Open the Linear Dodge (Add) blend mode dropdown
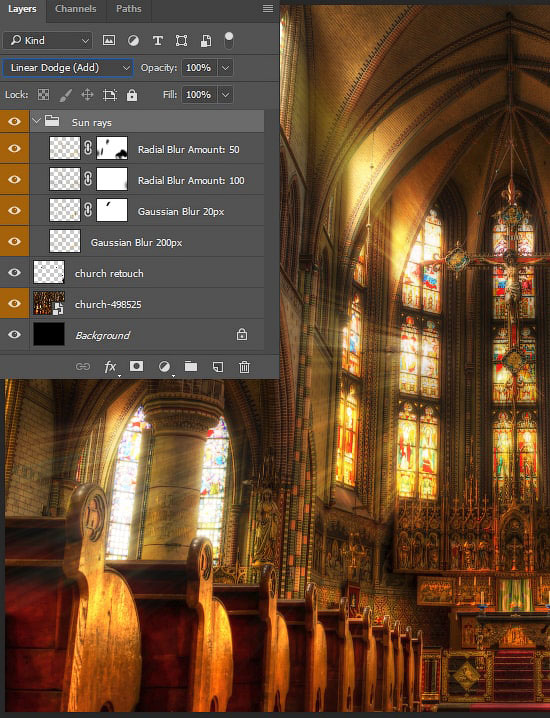 (68, 68)
